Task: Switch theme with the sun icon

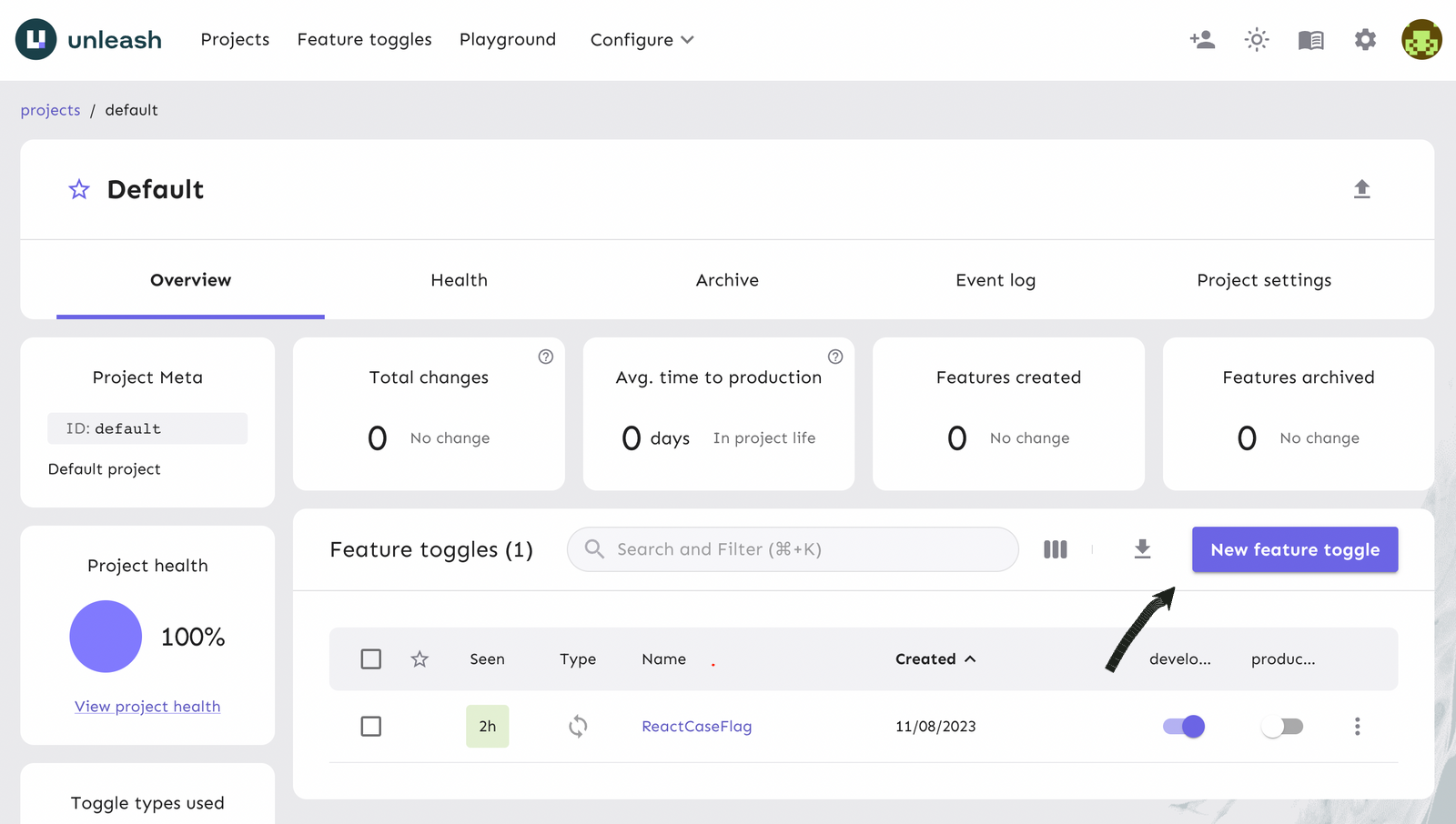Action: pyautogui.click(x=1257, y=39)
